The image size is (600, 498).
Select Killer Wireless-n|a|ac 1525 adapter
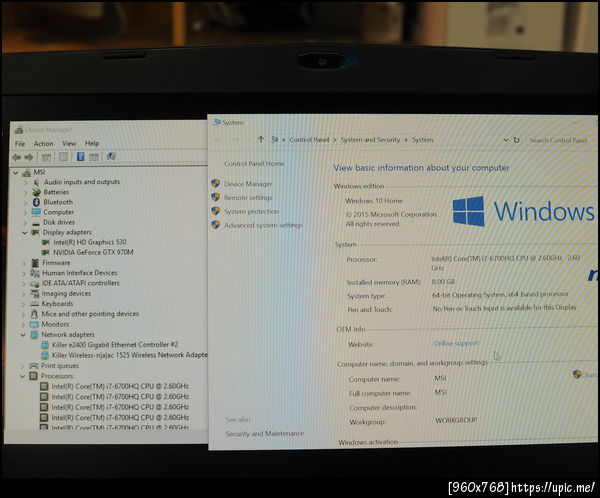click(x=129, y=355)
